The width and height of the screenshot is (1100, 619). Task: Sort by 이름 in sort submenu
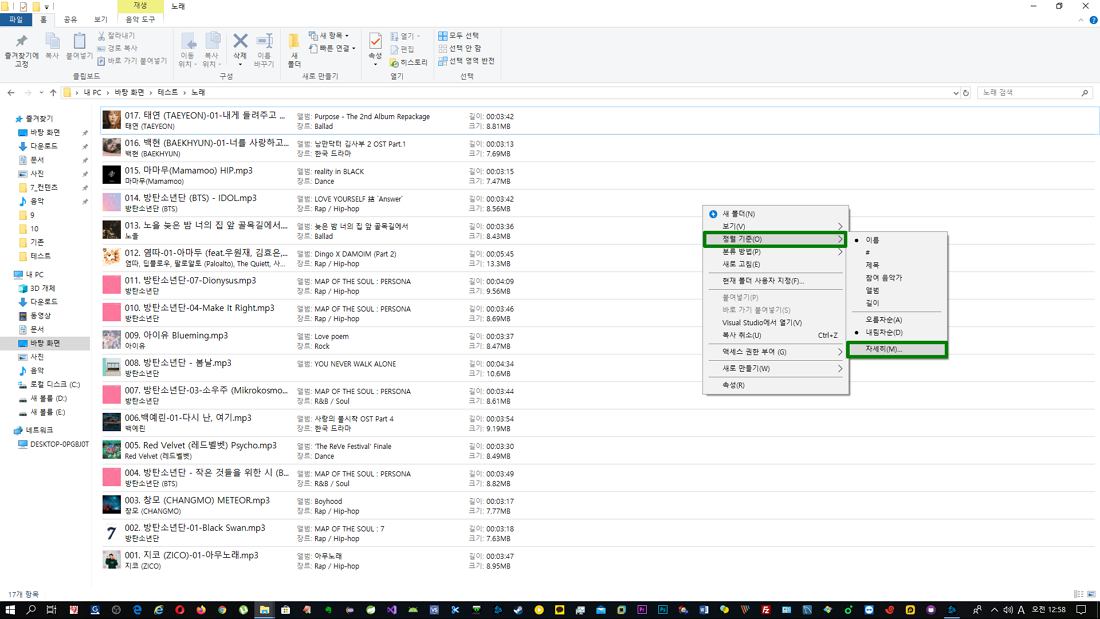point(897,240)
